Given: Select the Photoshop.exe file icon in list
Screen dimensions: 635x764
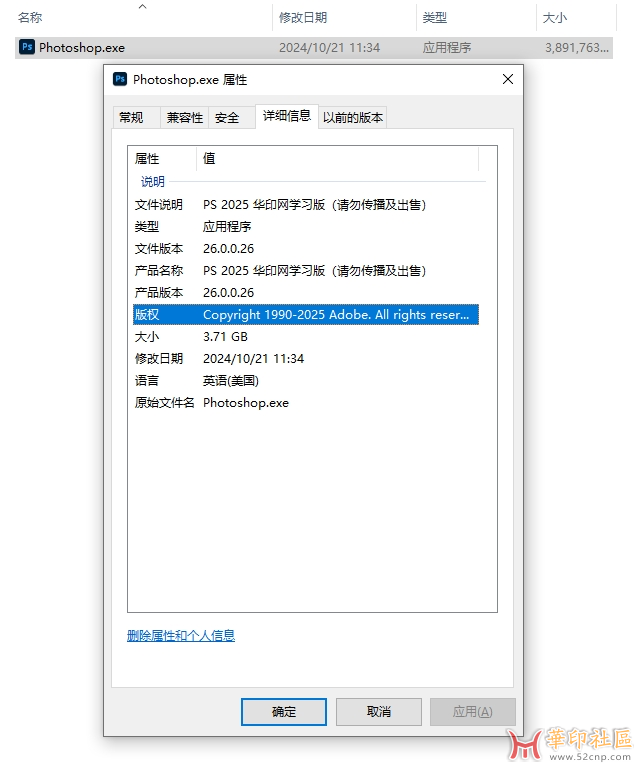Looking at the screenshot, I should pyautogui.click(x=27, y=47).
